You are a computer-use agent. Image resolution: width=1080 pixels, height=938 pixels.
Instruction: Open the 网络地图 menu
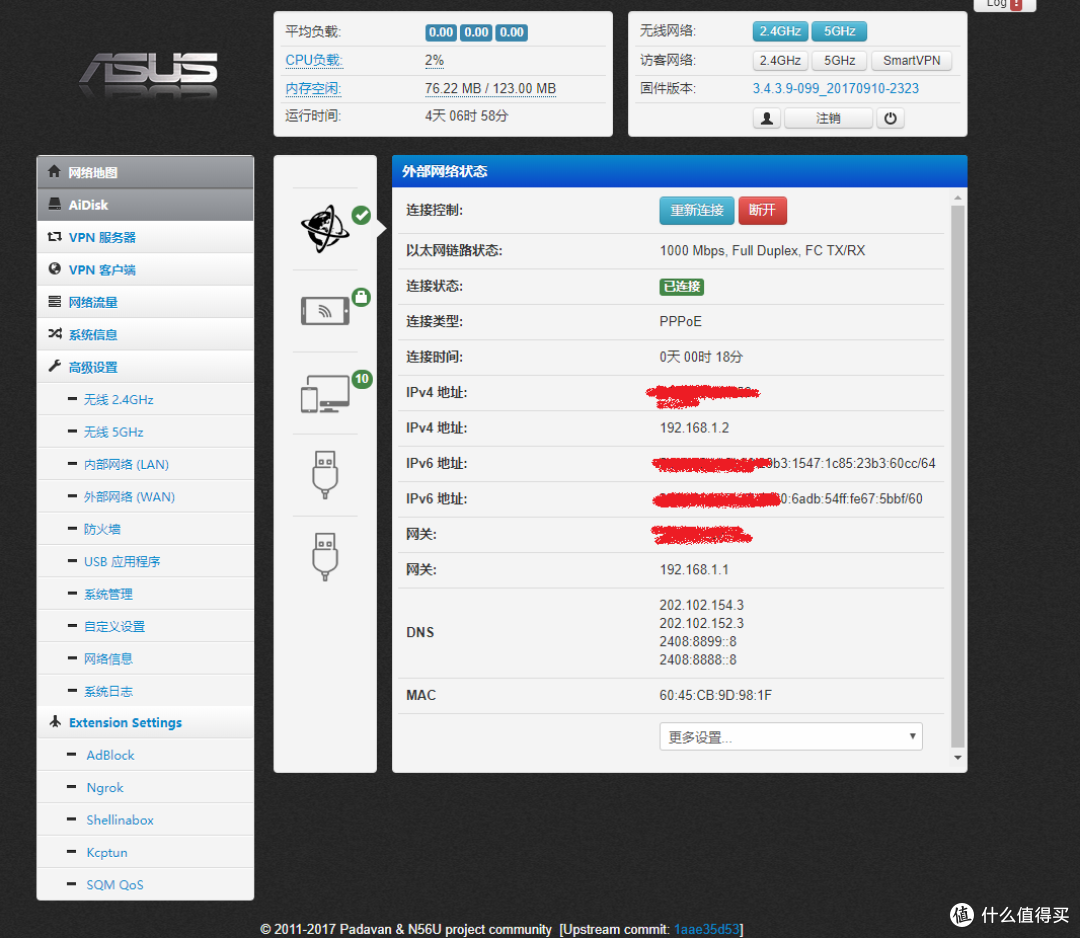(145, 172)
